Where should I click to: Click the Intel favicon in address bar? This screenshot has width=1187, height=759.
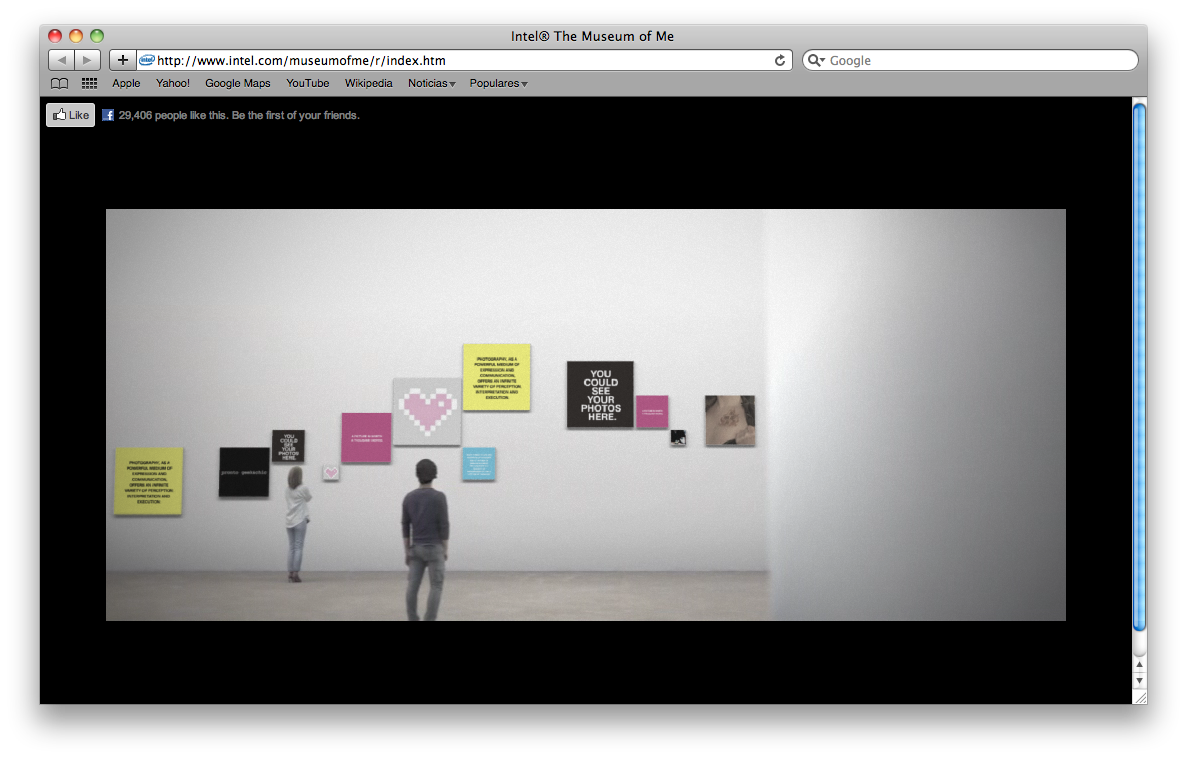pos(147,60)
